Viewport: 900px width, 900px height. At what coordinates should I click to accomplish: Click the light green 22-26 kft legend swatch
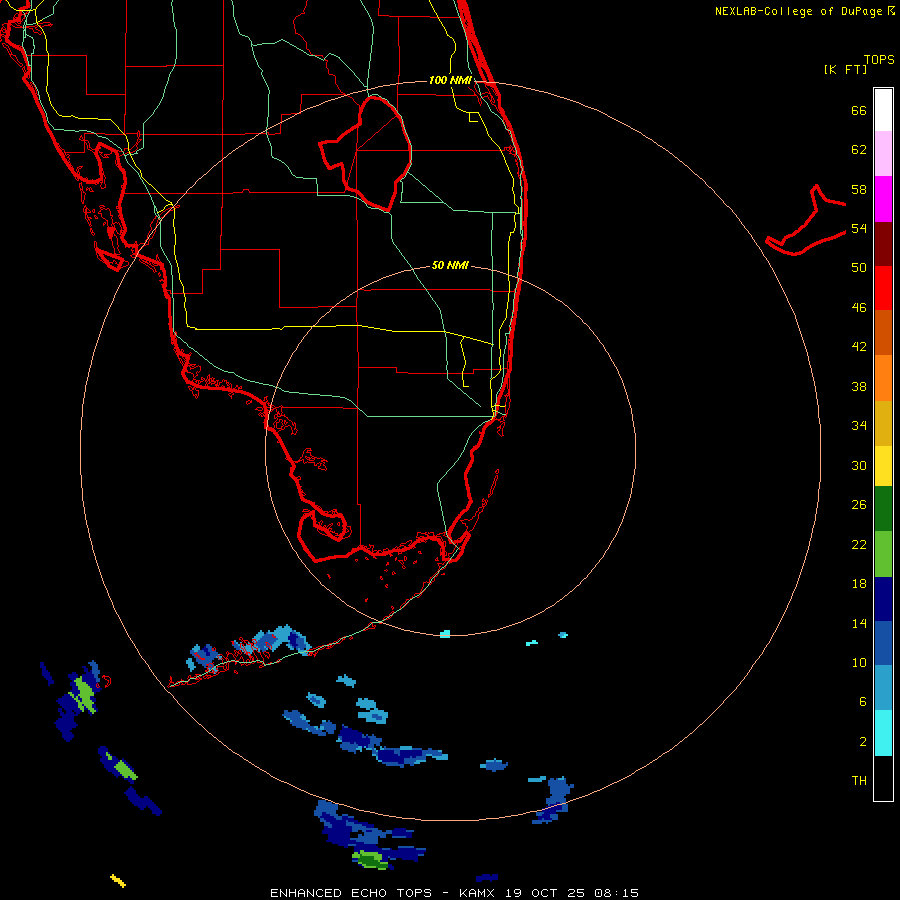(x=883, y=554)
